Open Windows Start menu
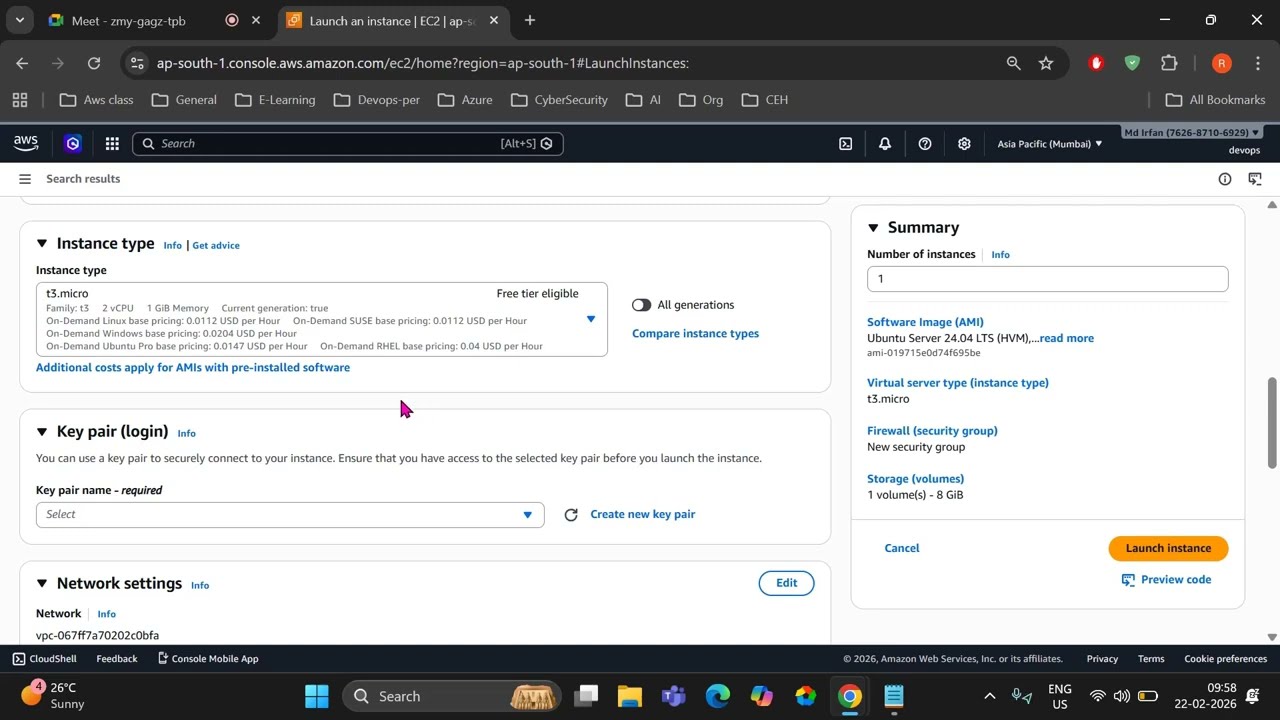This screenshot has width=1280, height=720. point(317,696)
